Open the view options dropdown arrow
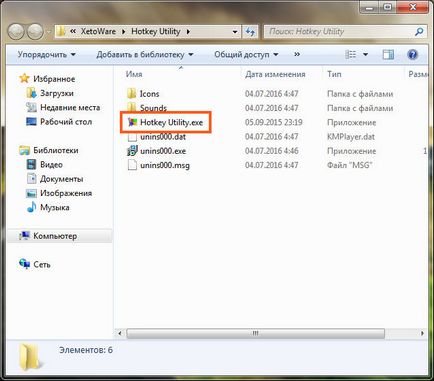 click(x=365, y=54)
